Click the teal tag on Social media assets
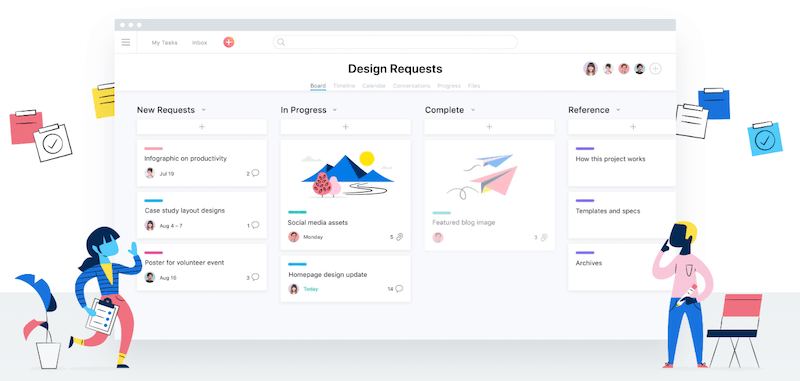Image resolution: width=800 pixels, height=381 pixels. [x=297, y=212]
